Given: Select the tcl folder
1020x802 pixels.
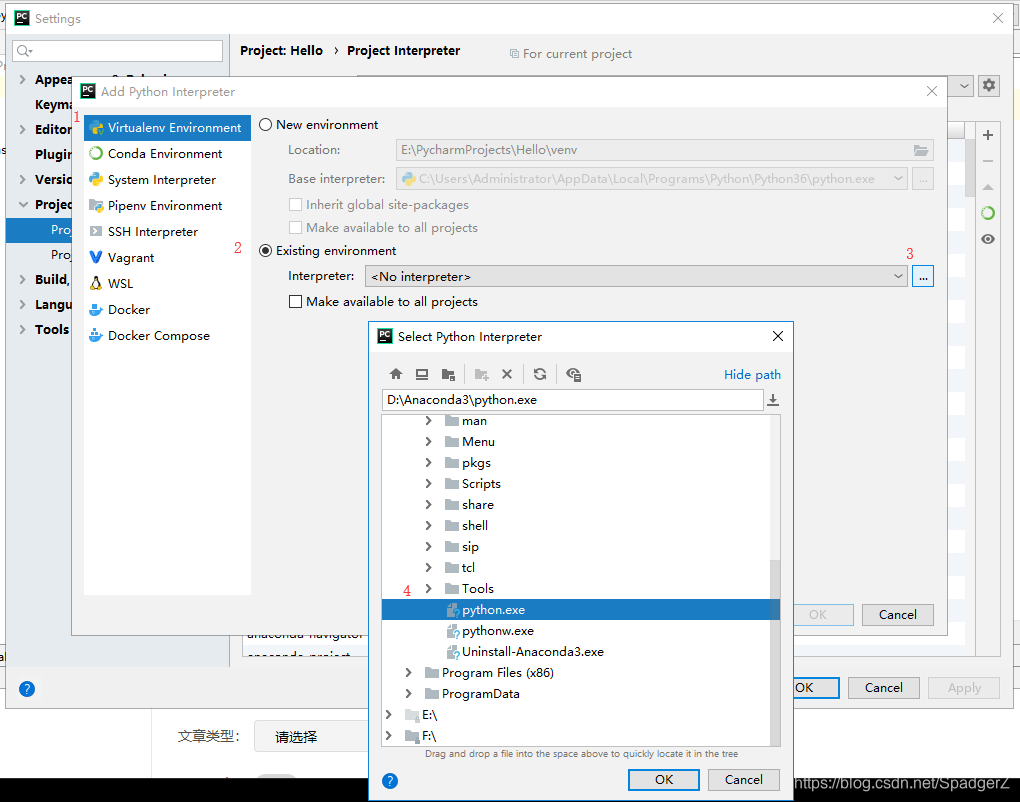Looking at the screenshot, I should point(468,568).
